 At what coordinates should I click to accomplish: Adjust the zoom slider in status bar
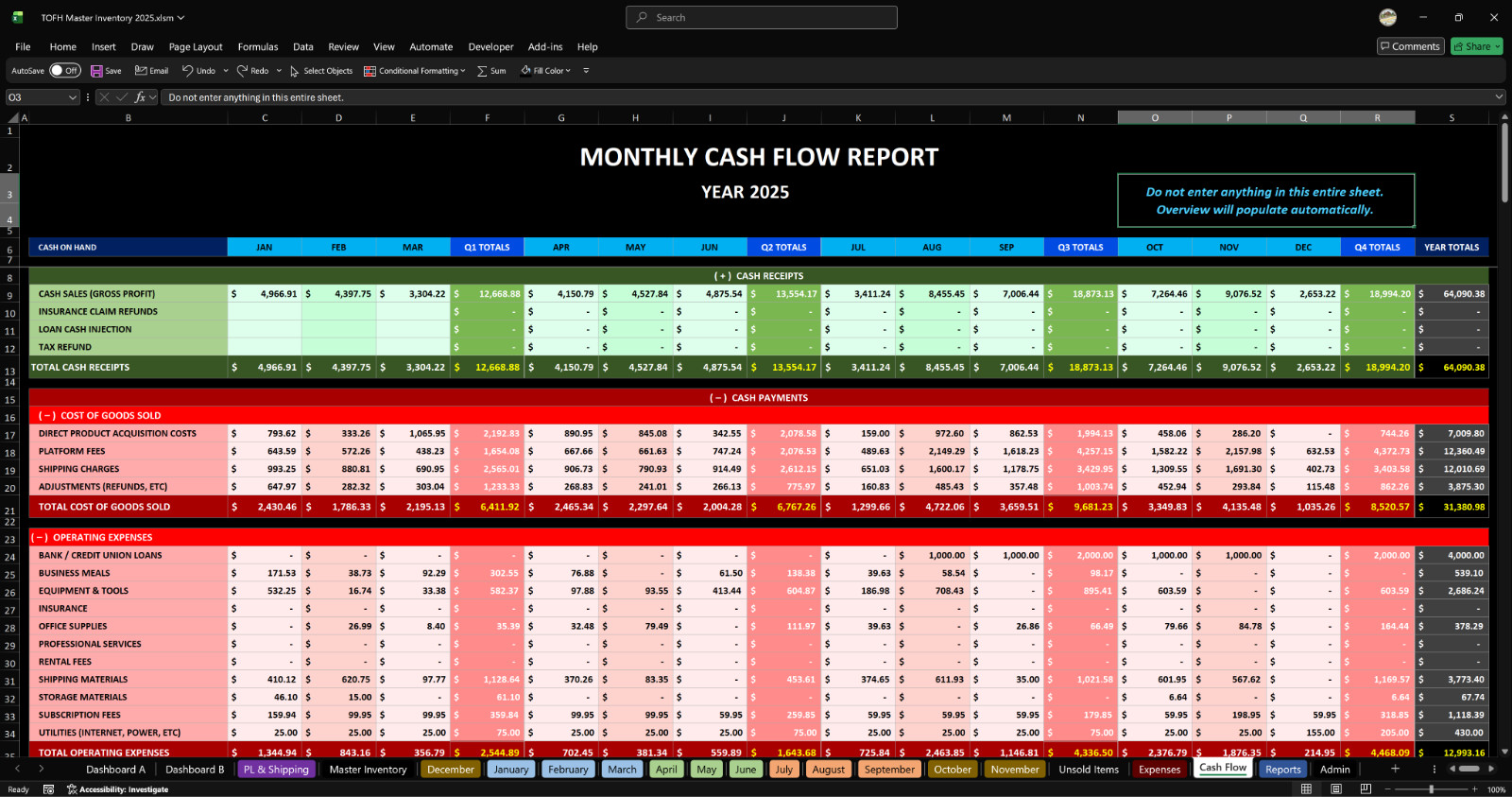[1431, 789]
